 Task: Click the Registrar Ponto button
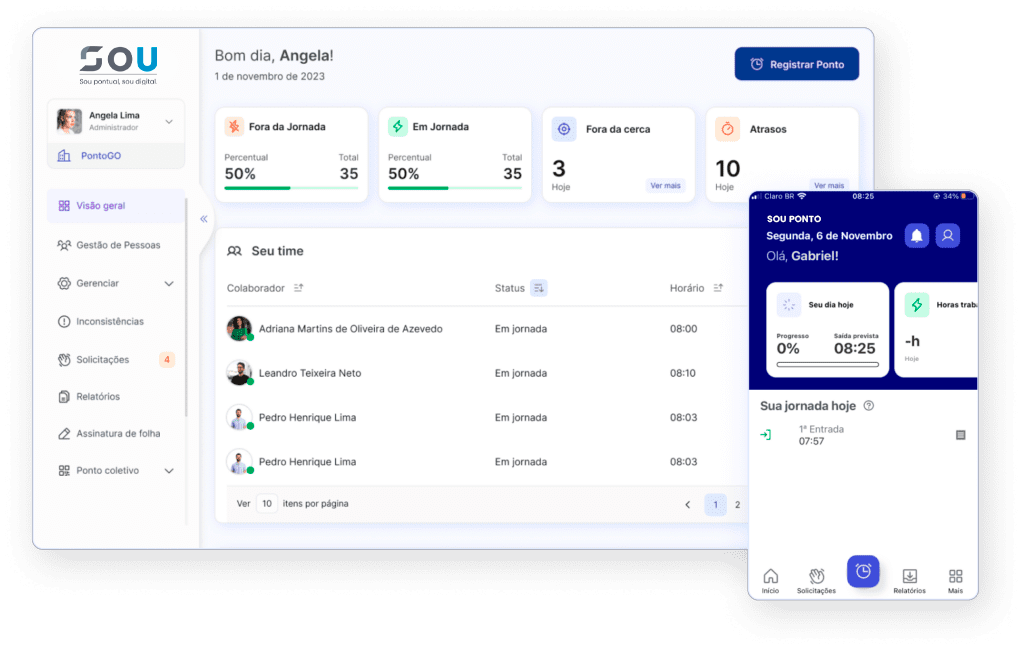pyautogui.click(x=796, y=64)
